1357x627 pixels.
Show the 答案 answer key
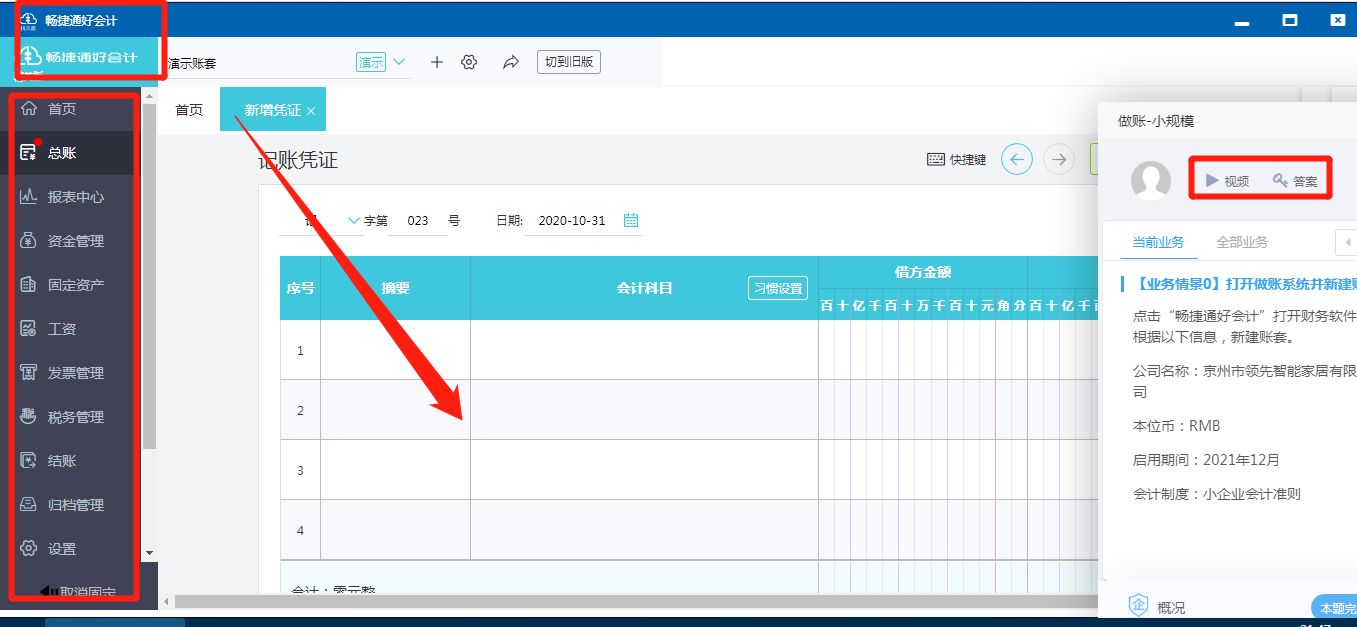(x=1295, y=181)
